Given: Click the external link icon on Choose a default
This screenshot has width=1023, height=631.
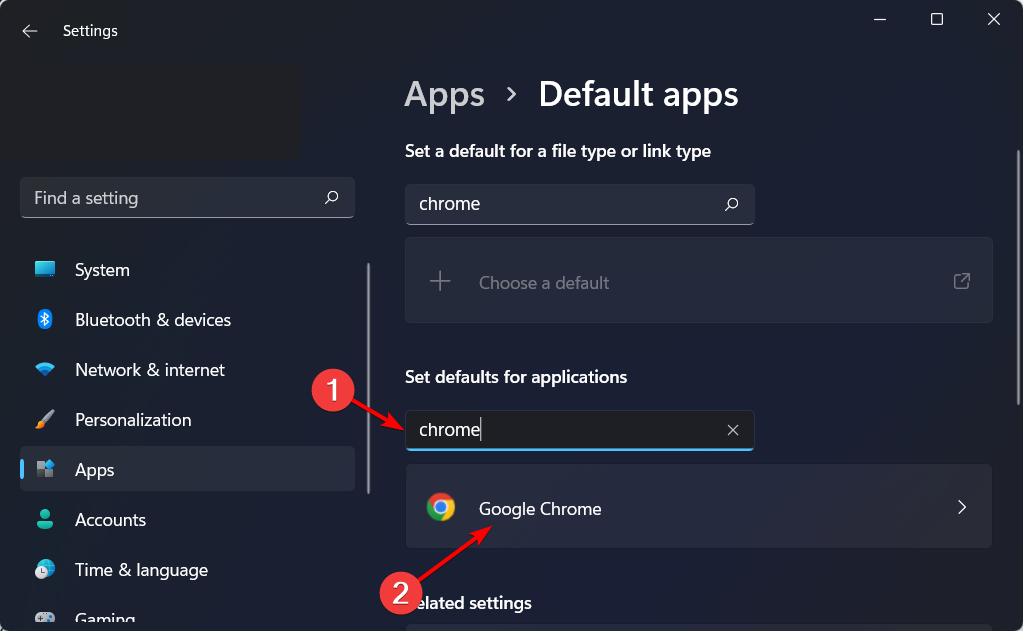Looking at the screenshot, I should 962,281.
